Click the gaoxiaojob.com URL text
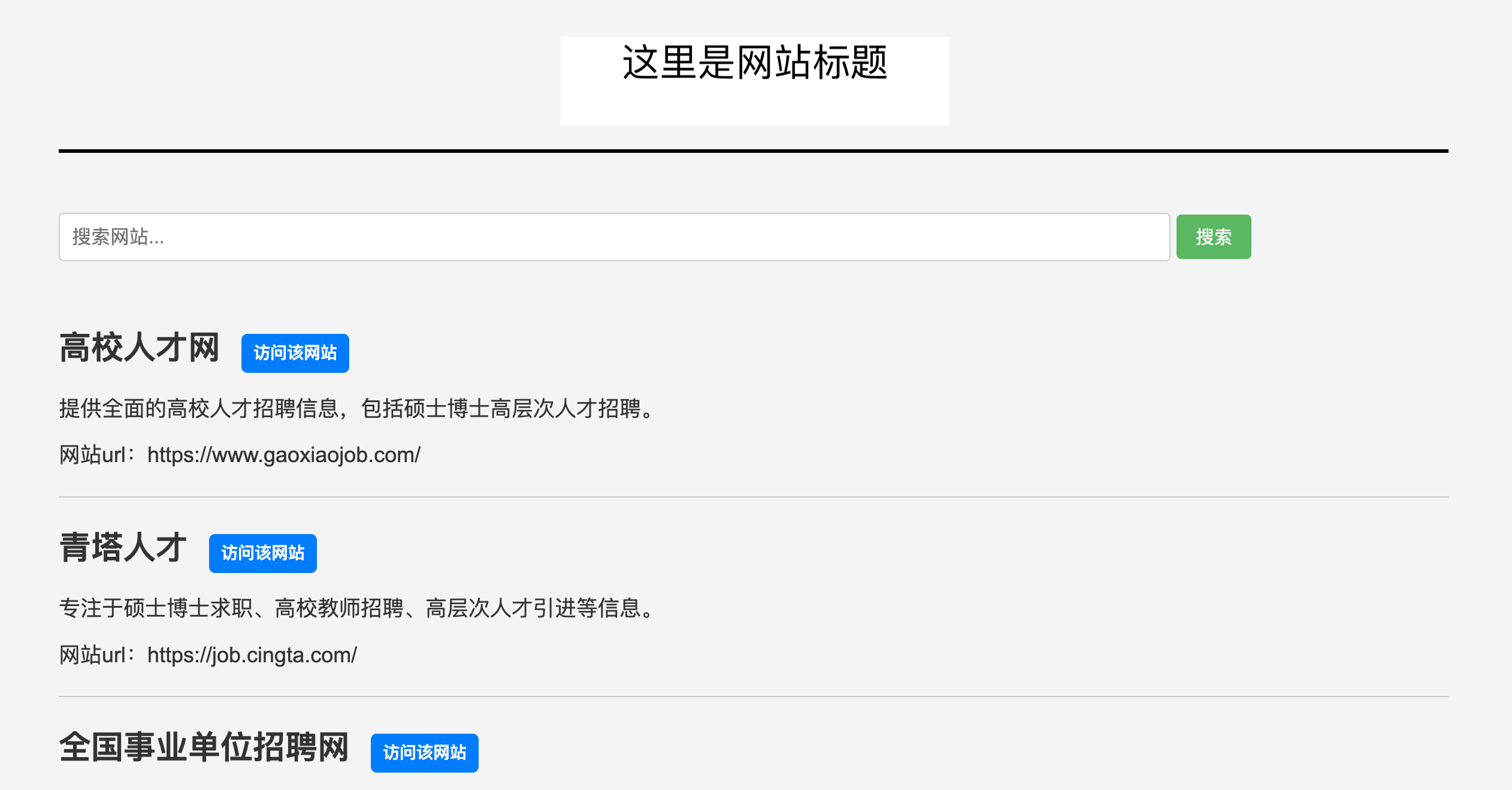Viewport: 1512px width, 790px height. point(284,455)
